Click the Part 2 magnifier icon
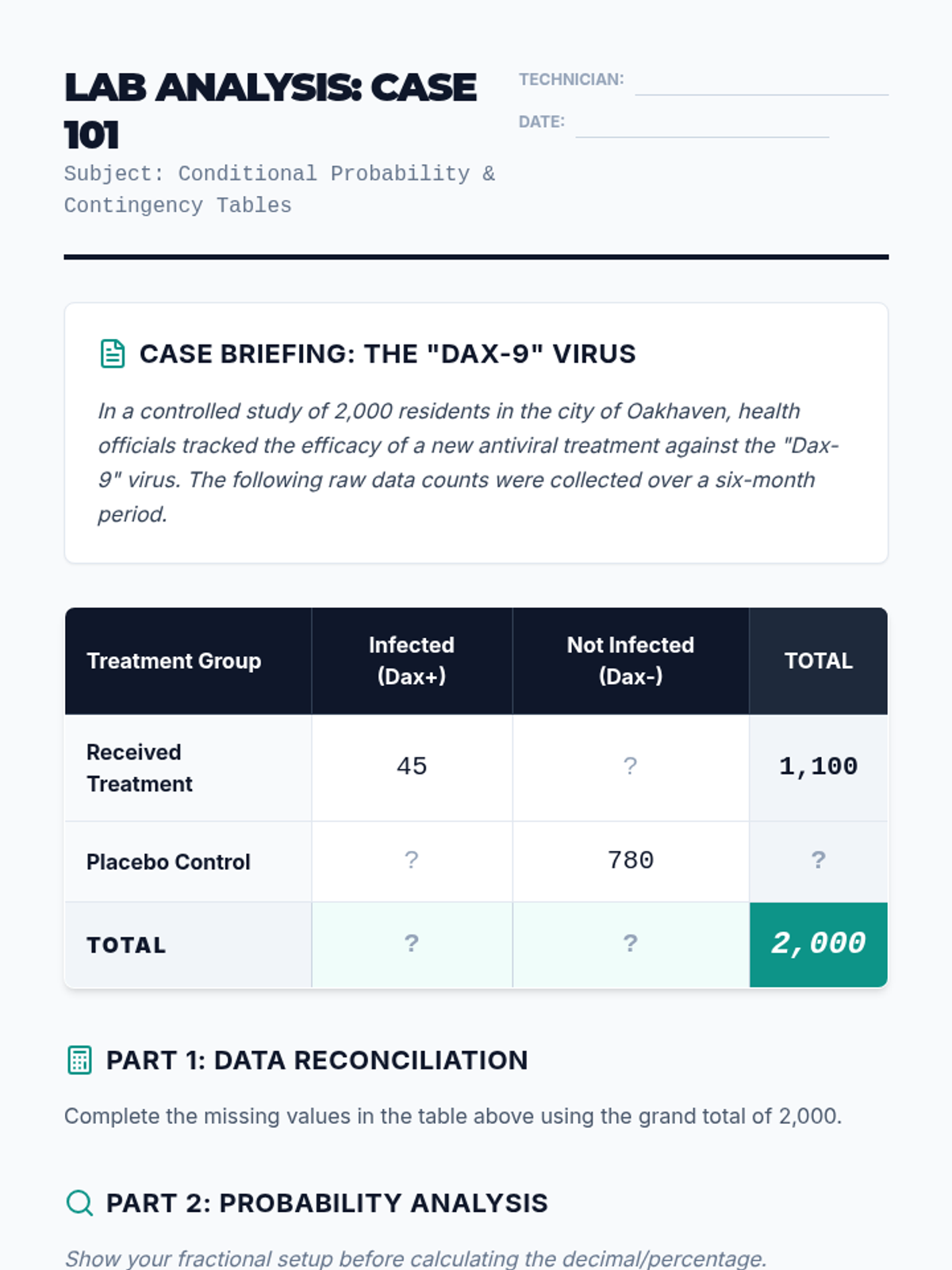Image resolution: width=952 pixels, height=1270 pixels. point(79,1203)
